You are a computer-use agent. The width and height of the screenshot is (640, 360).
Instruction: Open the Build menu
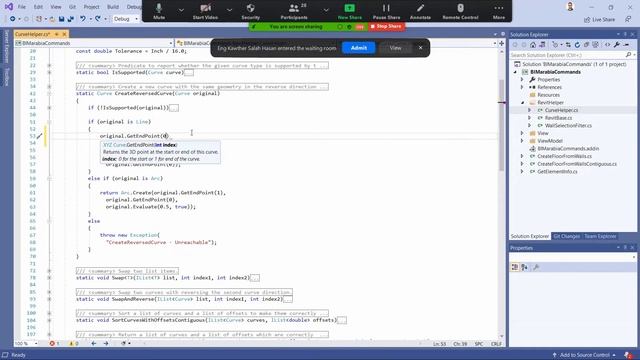(113, 7)
